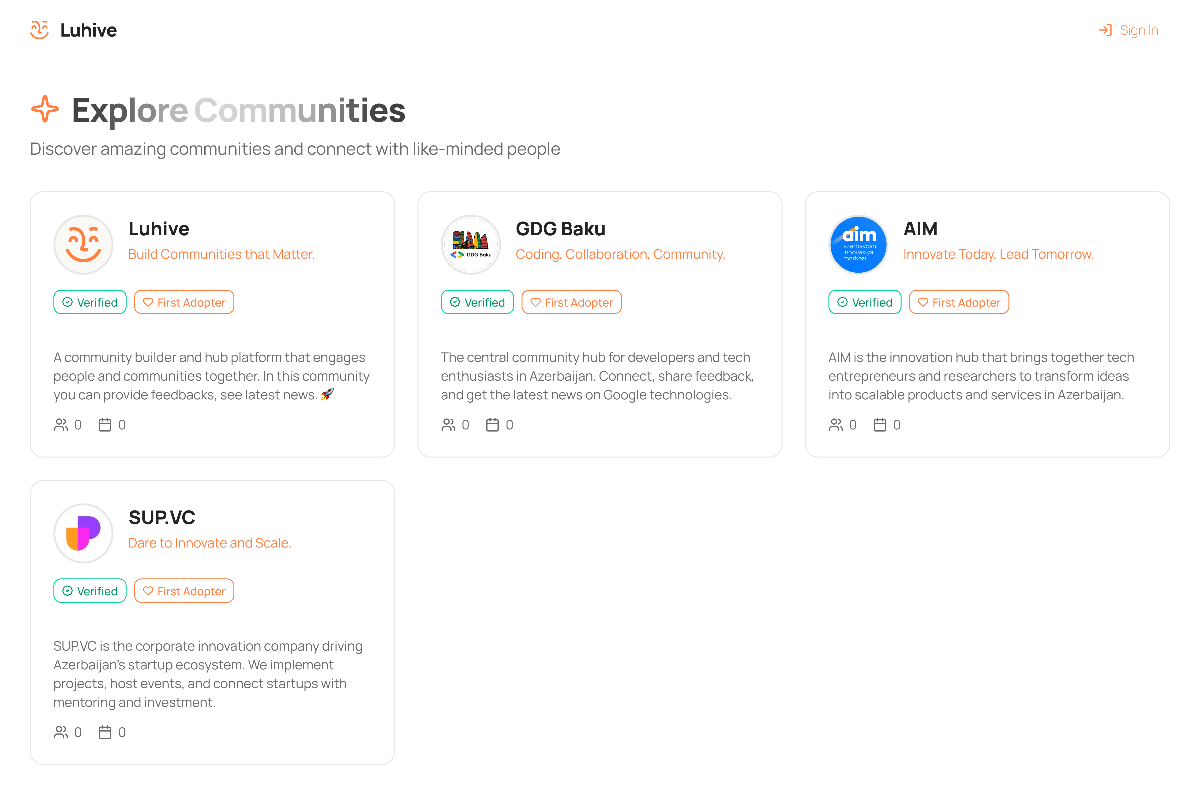Open the Luhive community avatar icon
This screenshot has height=810, width=1200.
83,244
